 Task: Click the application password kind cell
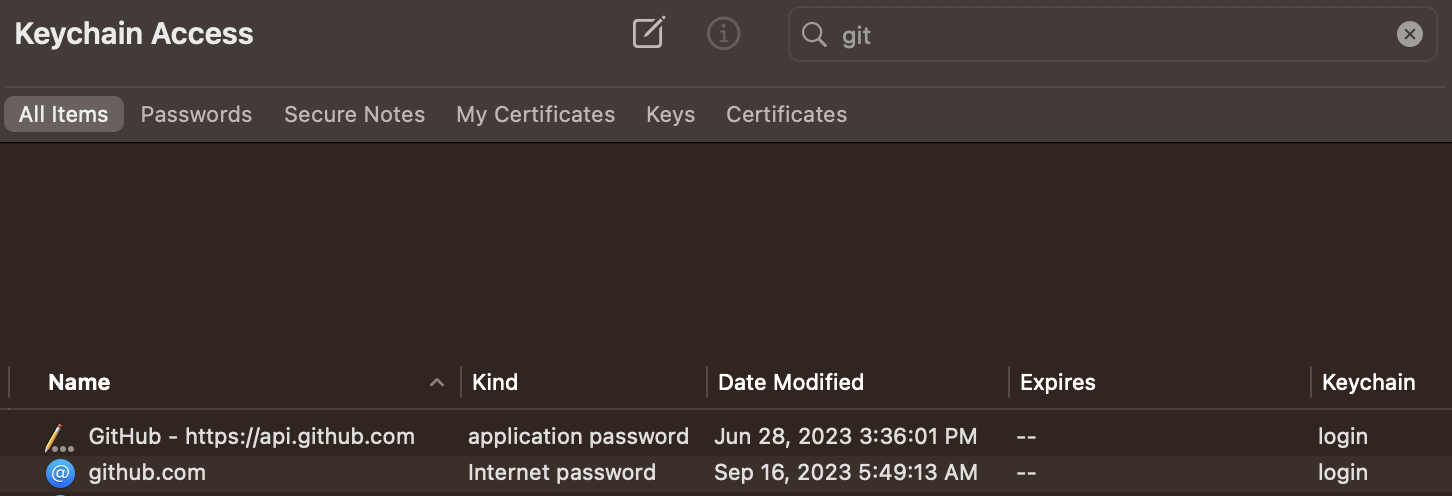(x=578, y=436)
